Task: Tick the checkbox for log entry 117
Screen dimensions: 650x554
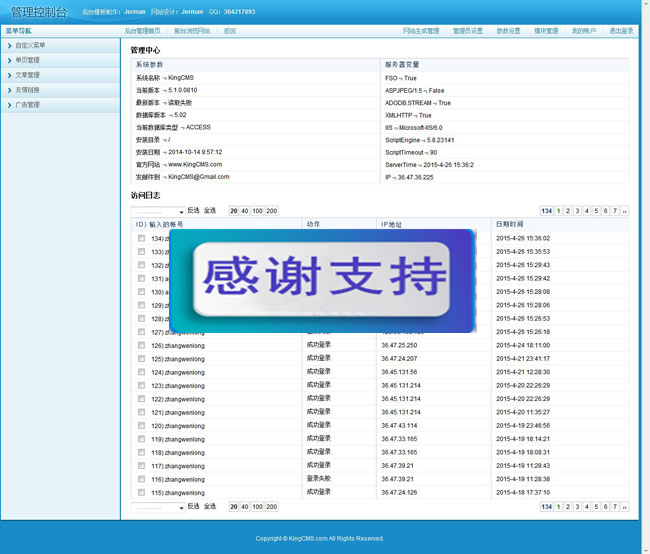Action: (141, 466)
